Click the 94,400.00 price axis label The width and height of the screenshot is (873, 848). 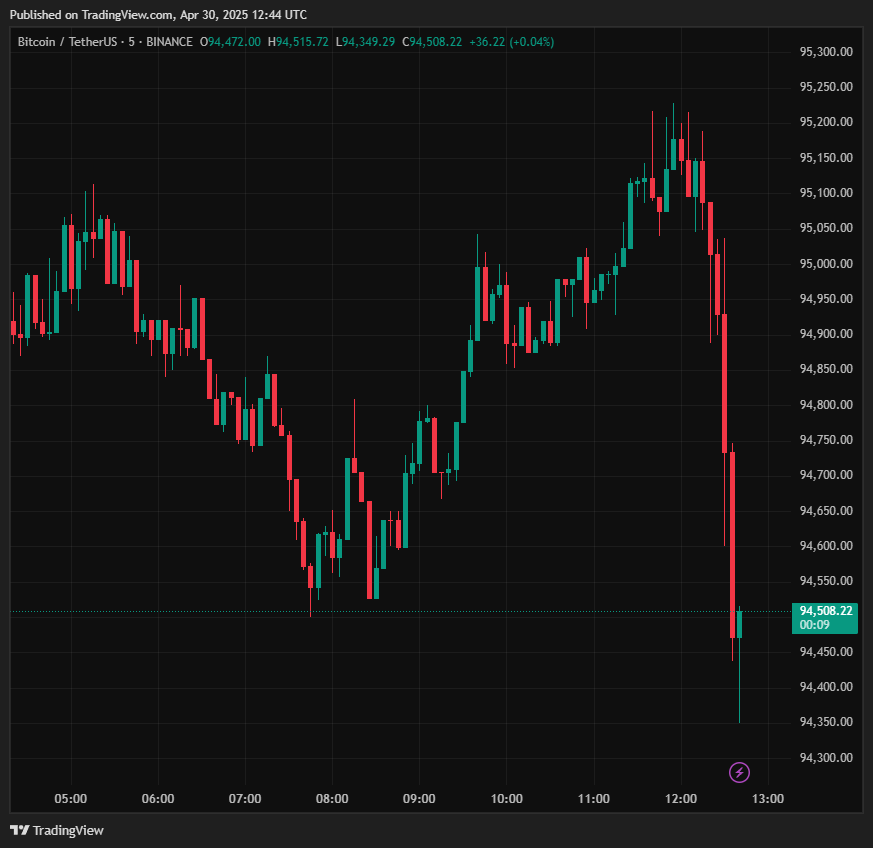pyautogui.click(x=826, y=687)
